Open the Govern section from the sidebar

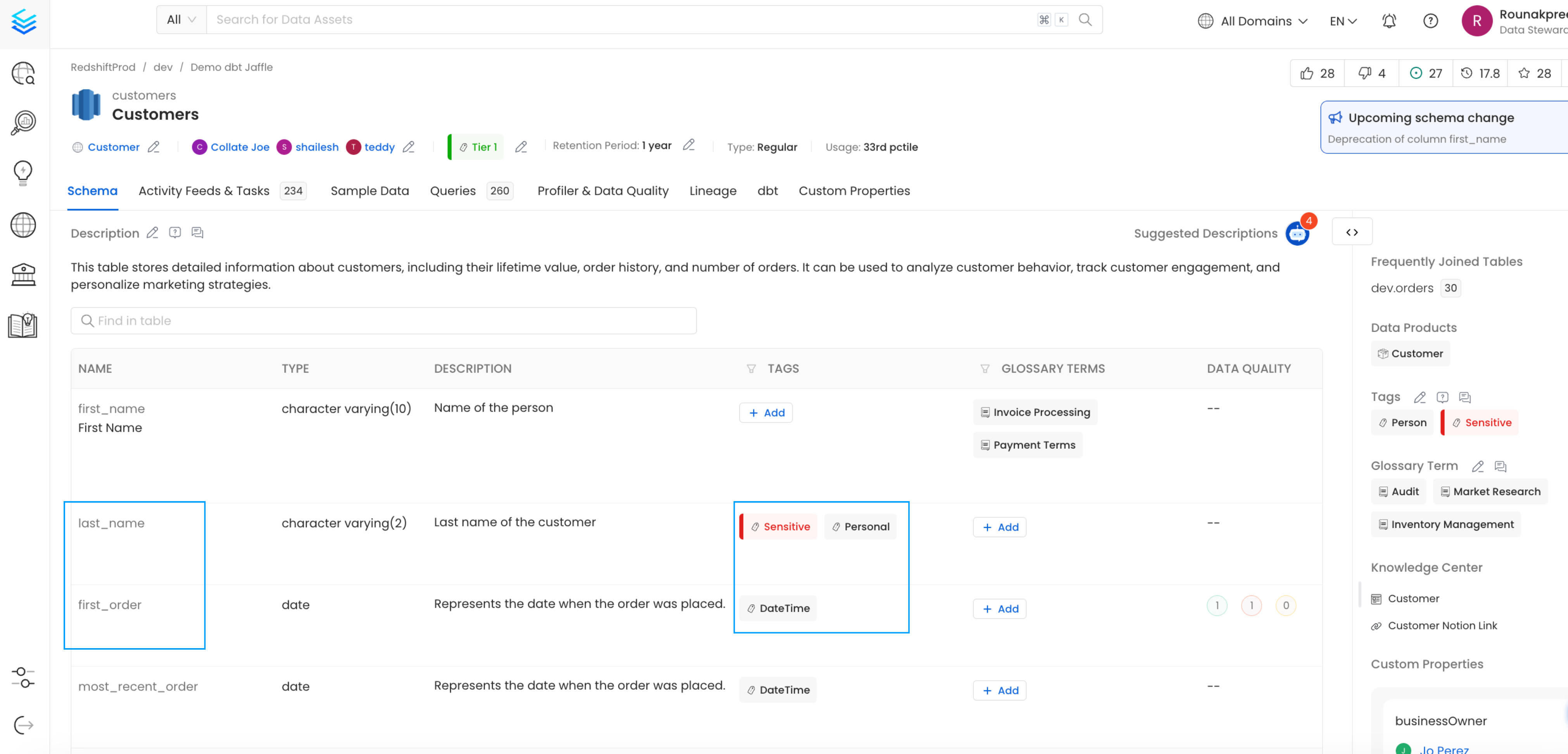click(x=23, y=274)
